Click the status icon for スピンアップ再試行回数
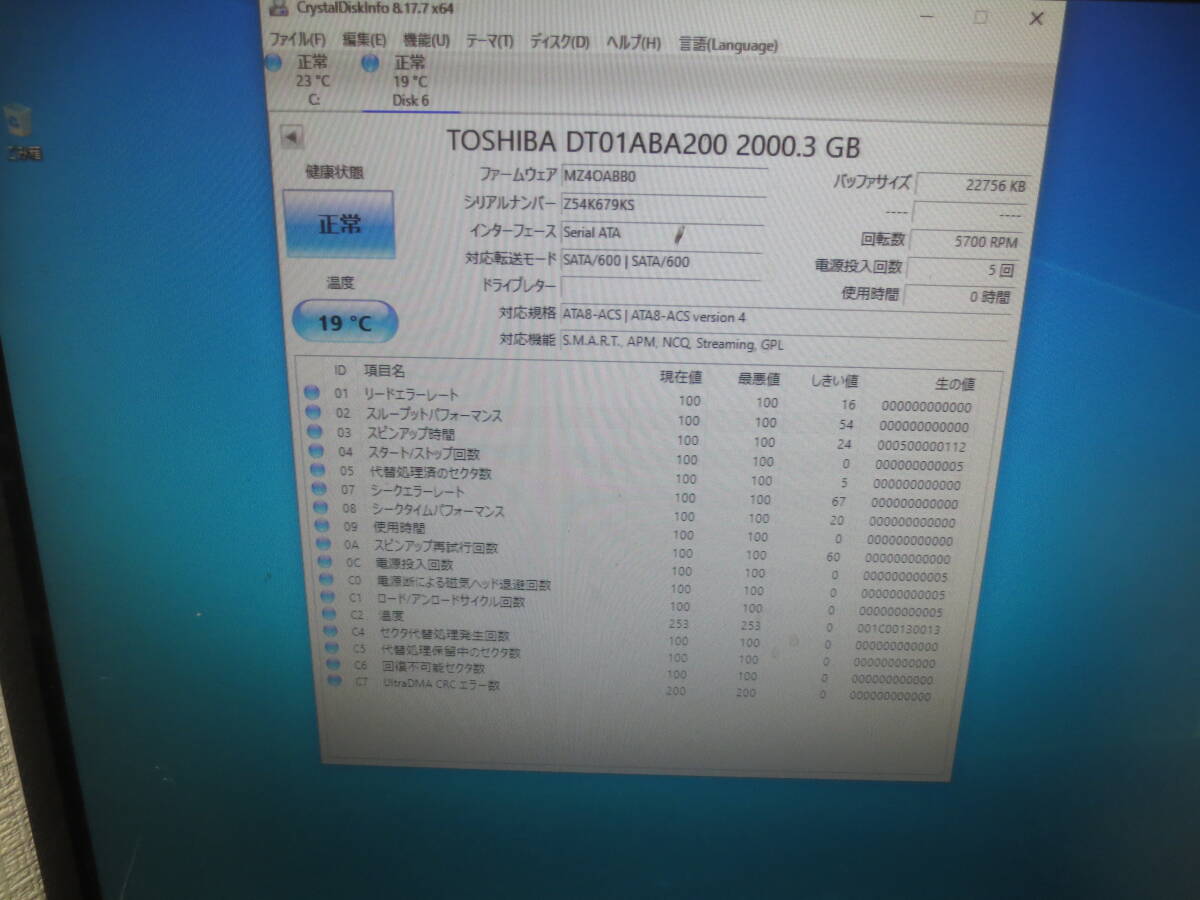This screenshot has height=900, width=1200. coord(324,545)
